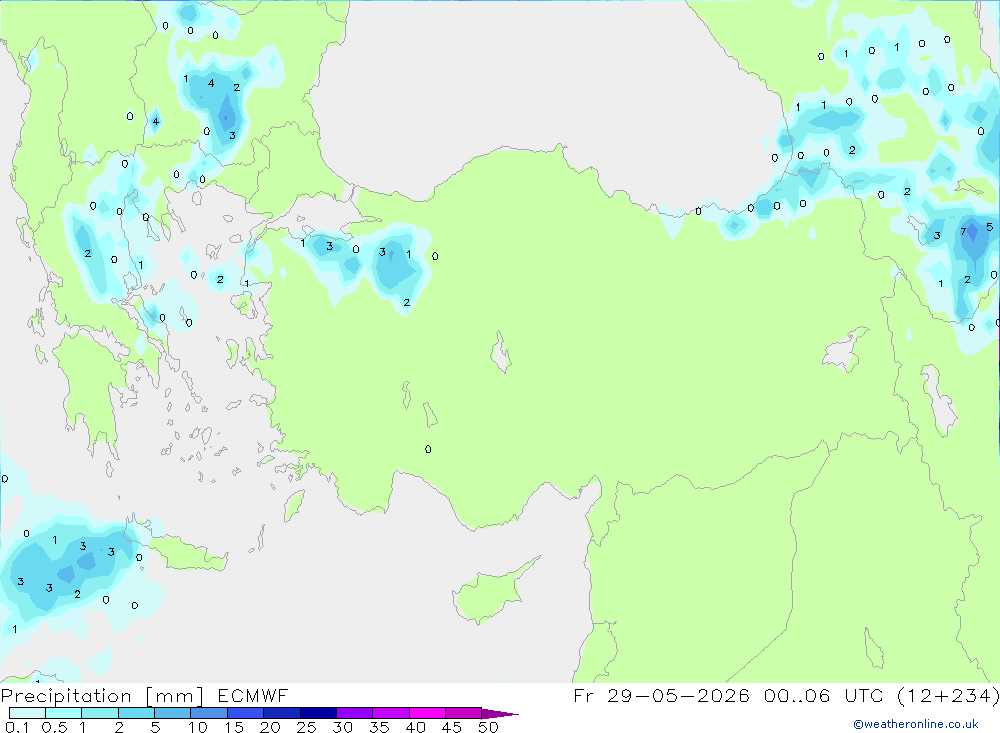The width and height of the screenshot is (1000, 733).
Task: Click the '7' precipitation value on map
Action: pos(963,231)
